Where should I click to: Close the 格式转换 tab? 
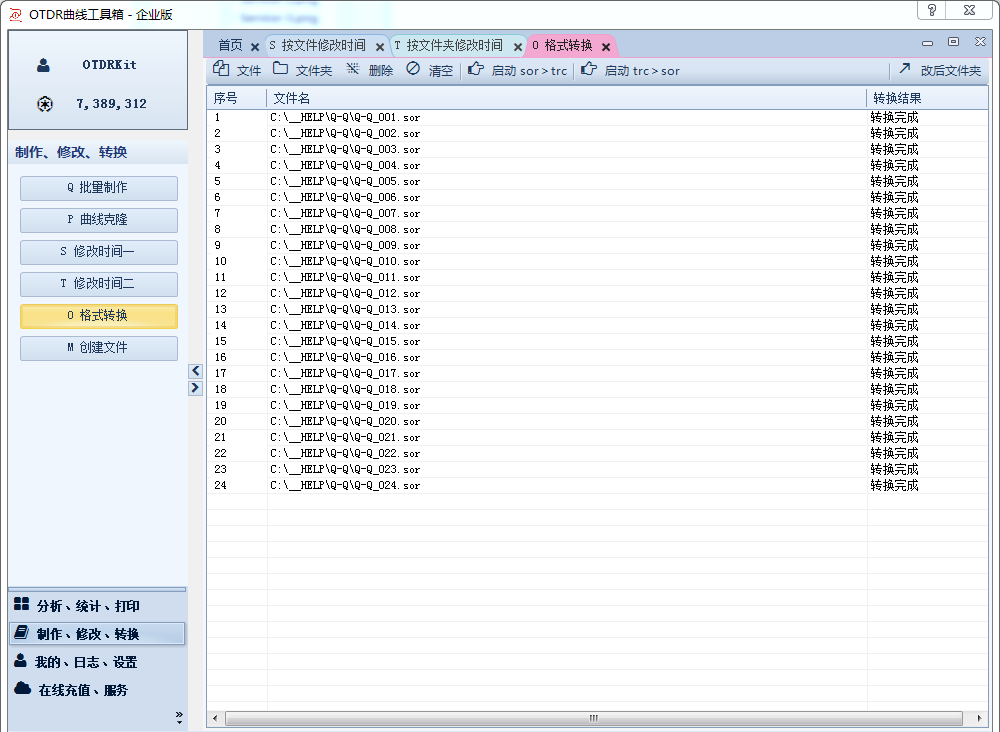[606, 47]
